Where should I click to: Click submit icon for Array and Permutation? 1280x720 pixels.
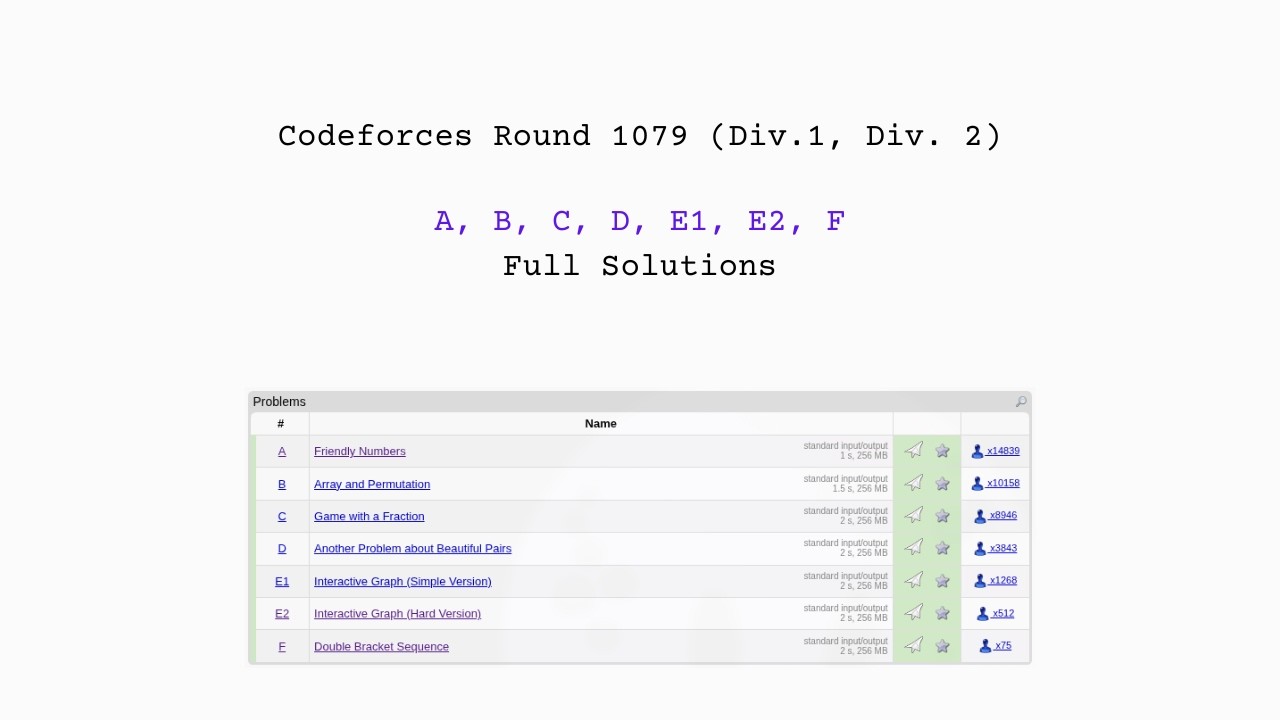(x=914, y=483)
